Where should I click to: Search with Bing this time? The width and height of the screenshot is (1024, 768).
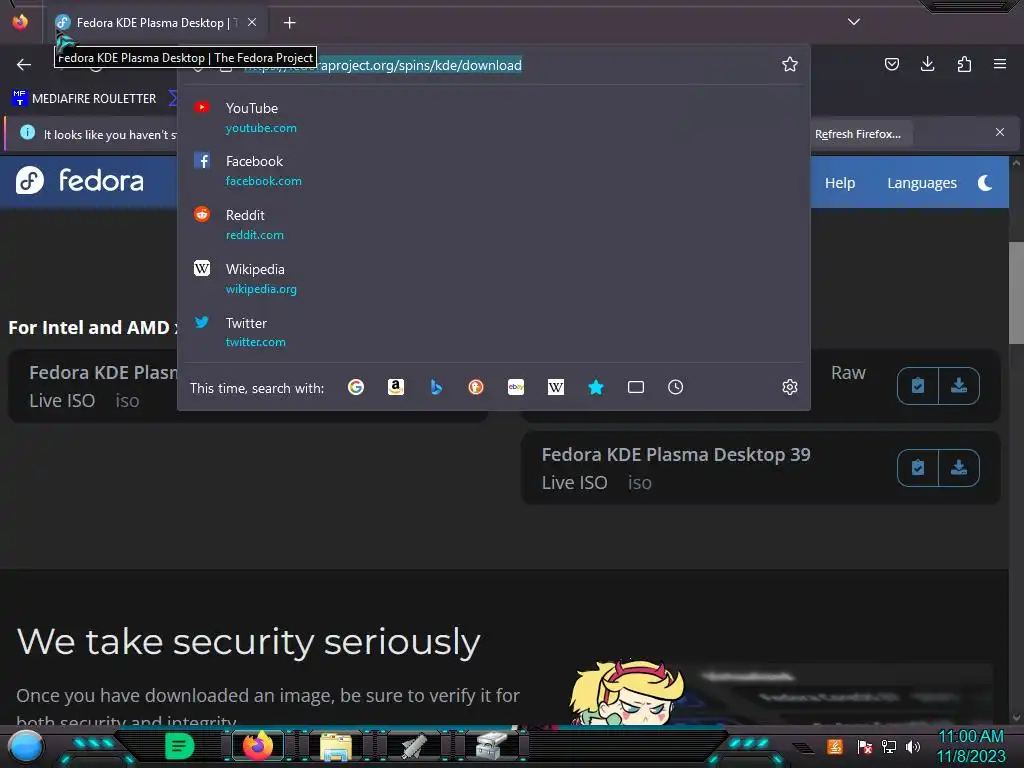(x=436, y=387)
